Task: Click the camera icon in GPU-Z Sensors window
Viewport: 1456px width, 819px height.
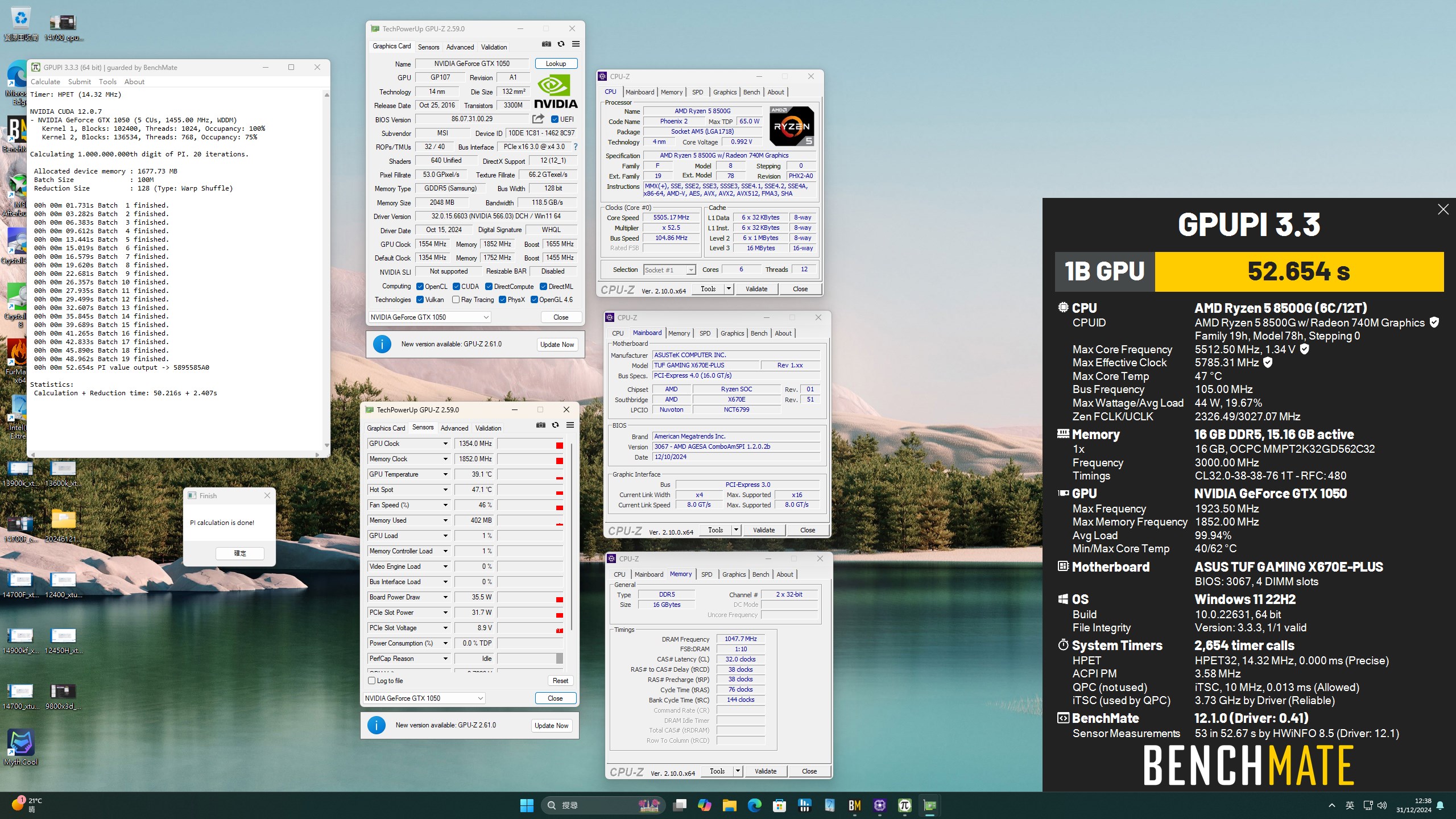Action: point(540,425)
